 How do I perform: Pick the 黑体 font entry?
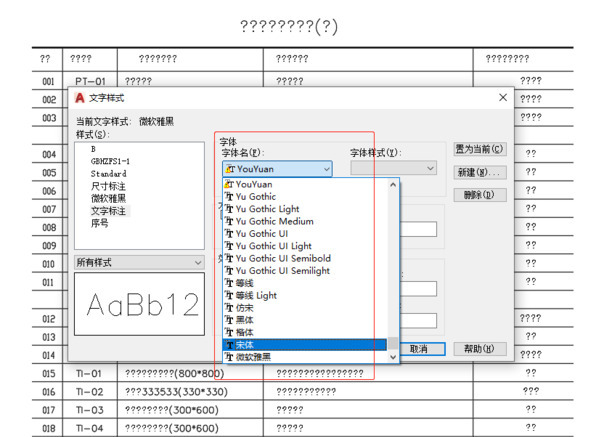point(305,320)
